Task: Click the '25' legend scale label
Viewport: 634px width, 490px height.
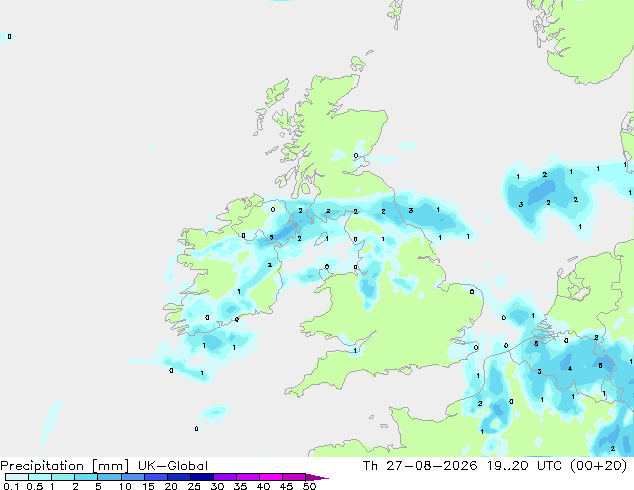Action: click(x=194, y=486)
